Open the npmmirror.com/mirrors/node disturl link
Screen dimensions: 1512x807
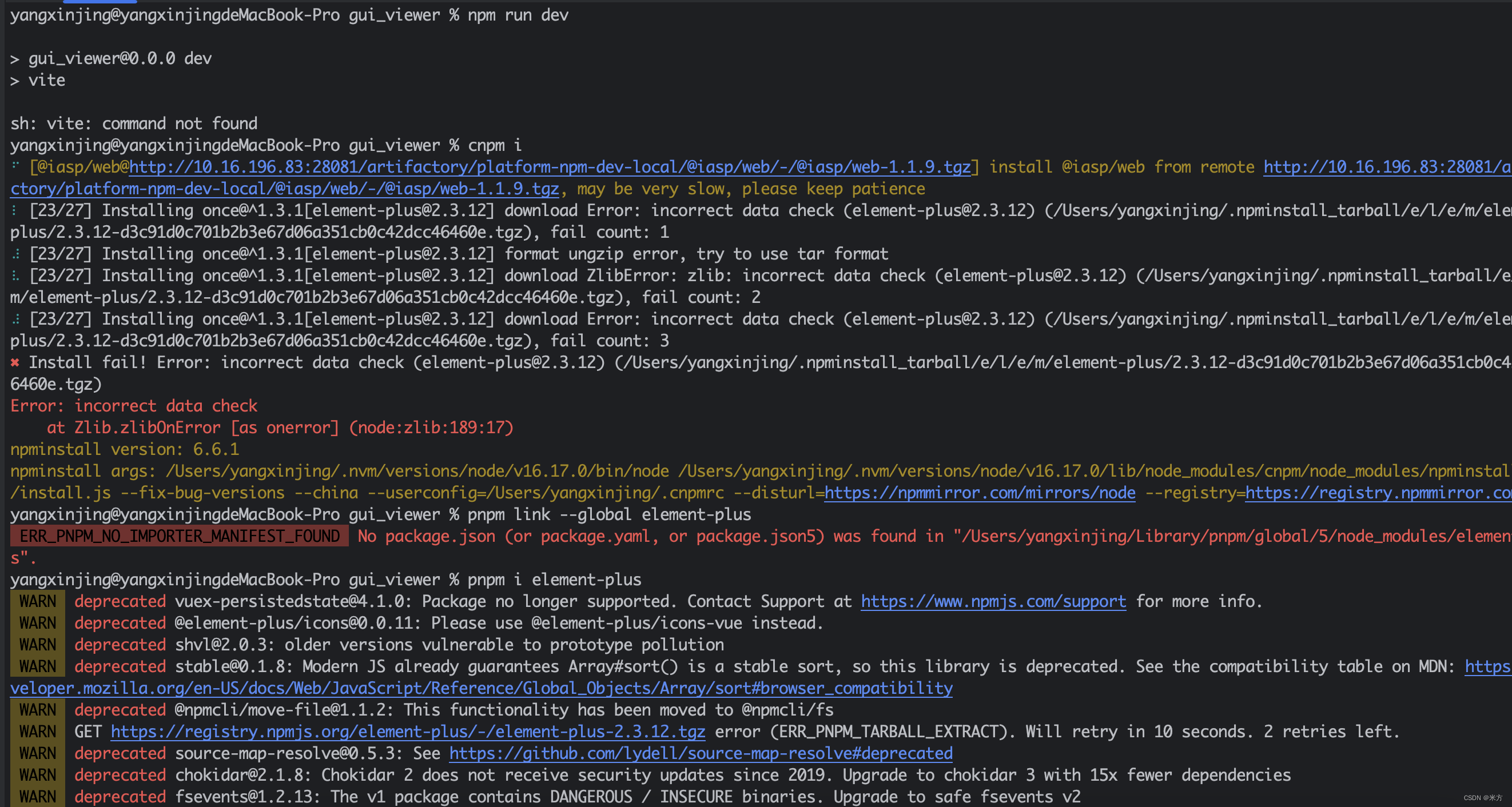click(x=980, y=493)
